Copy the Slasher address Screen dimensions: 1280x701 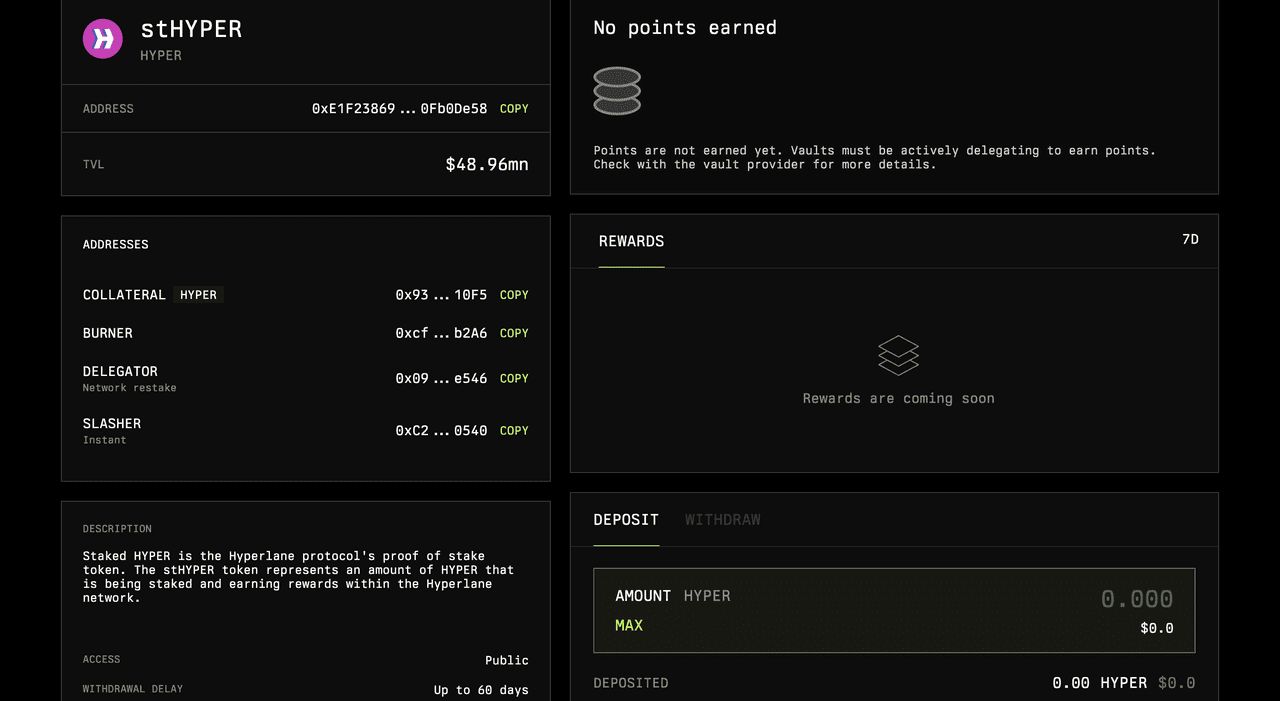point(514,431)
